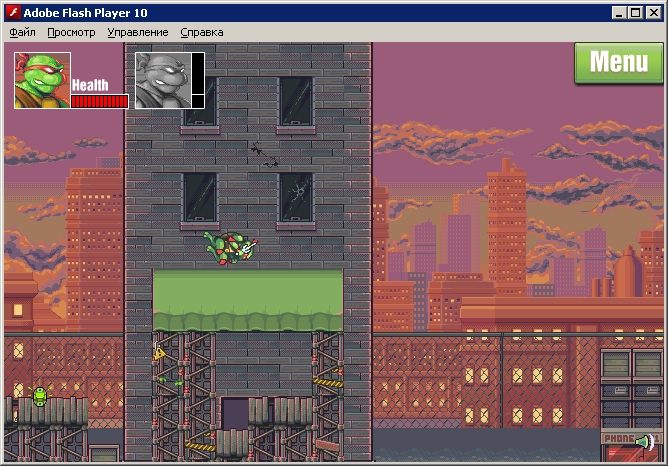
Task: Click the black bar beside the gray portrait
Action: tap(198, 81)
